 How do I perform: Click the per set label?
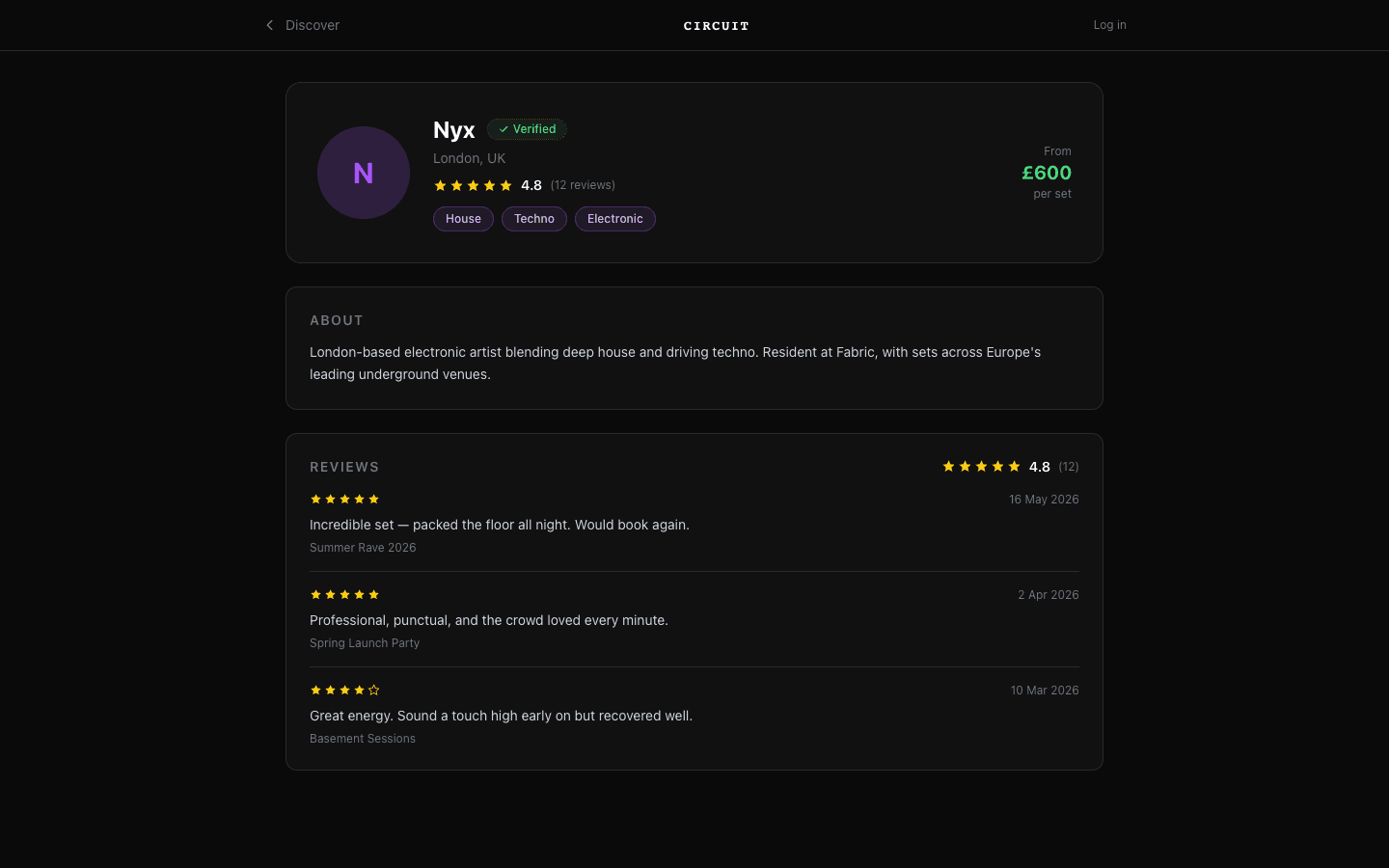click(x=1052, y=194)
